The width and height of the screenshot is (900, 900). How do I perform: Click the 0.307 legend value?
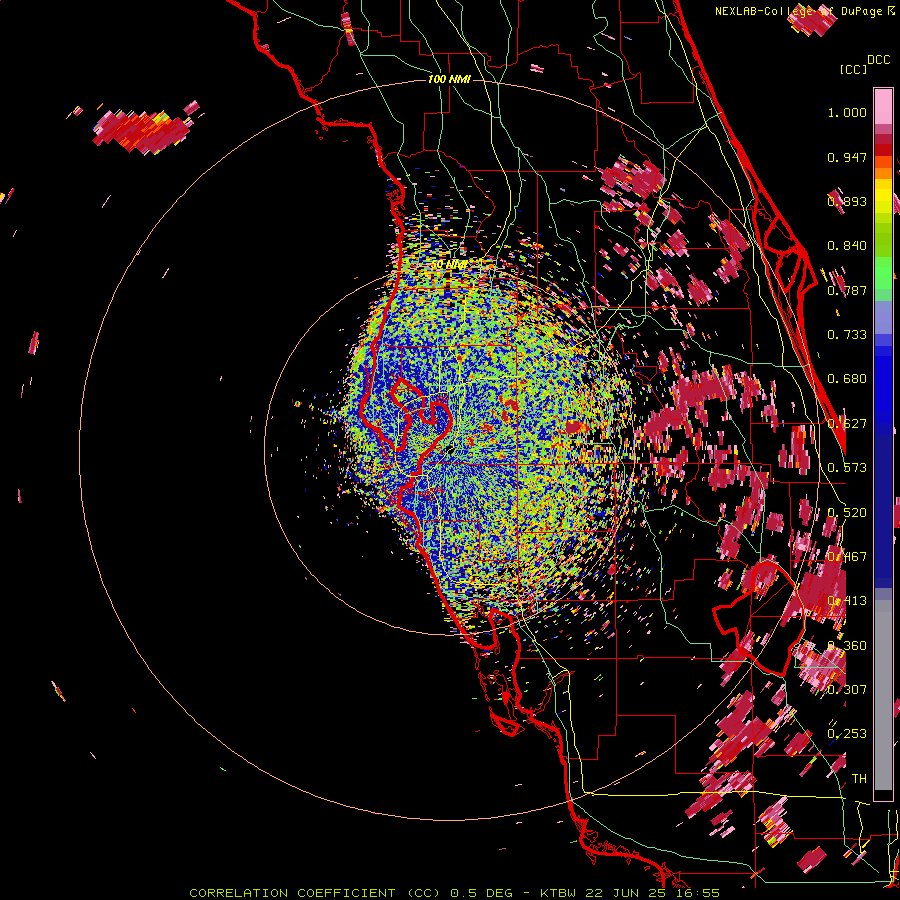click(847, 689)
